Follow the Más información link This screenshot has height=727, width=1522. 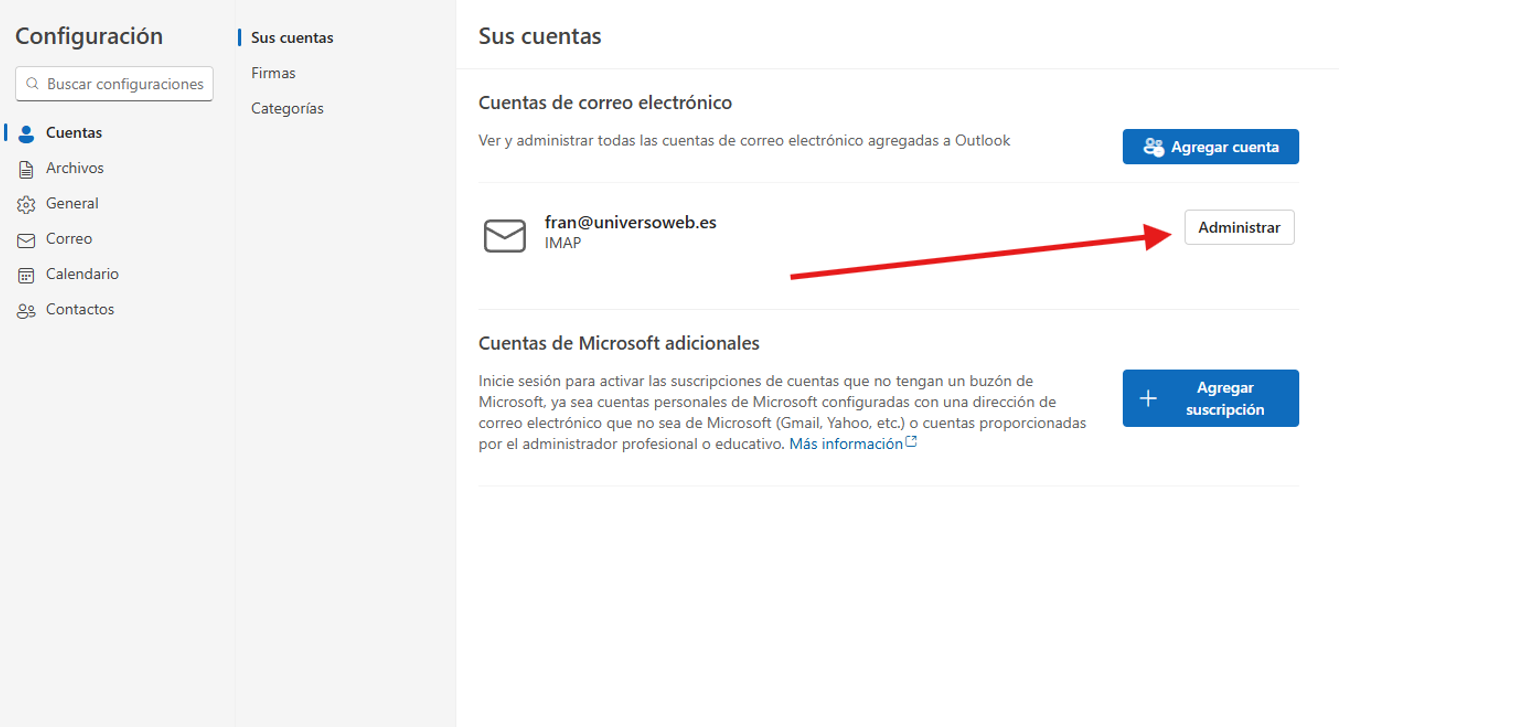[x=845, y=444]
